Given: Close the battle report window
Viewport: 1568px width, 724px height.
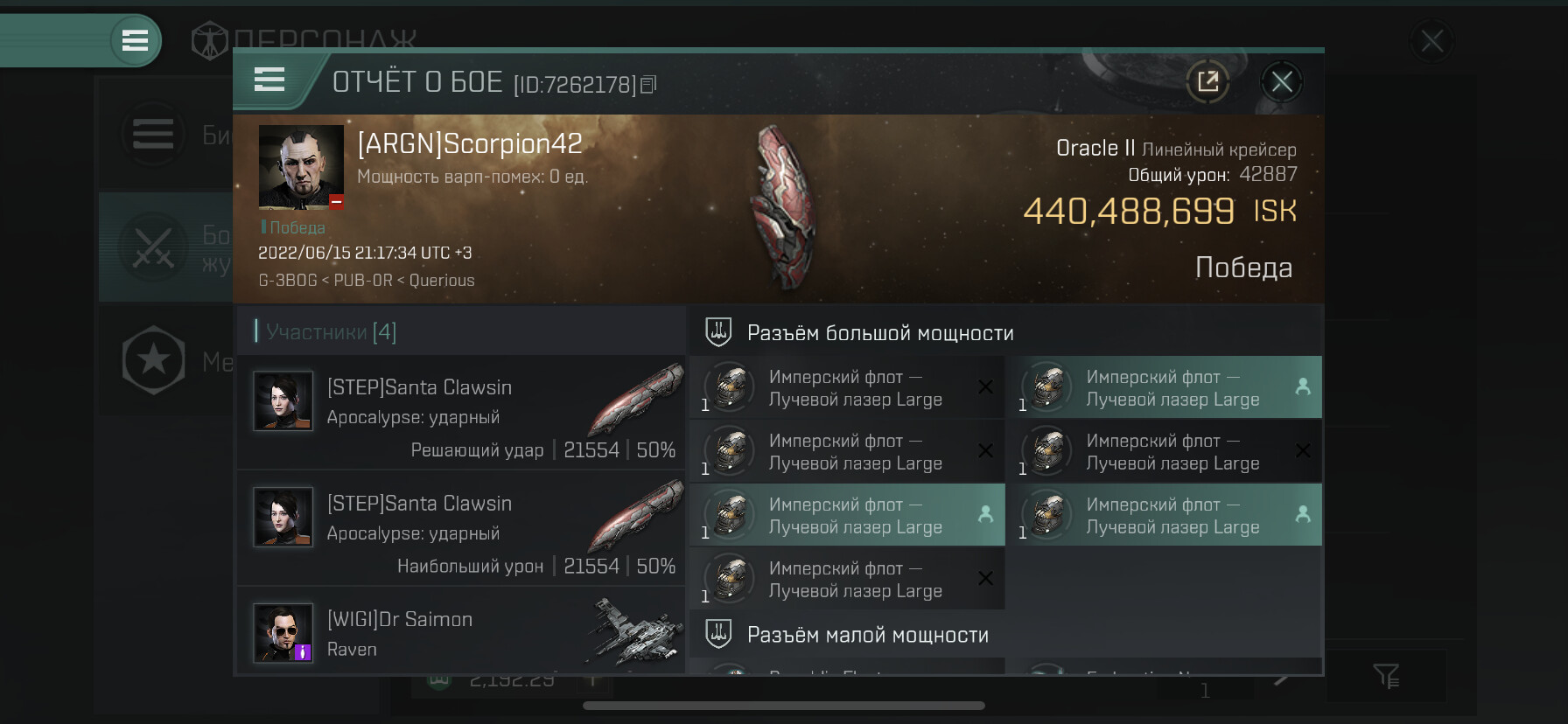Looking at the screenshot, I should 1282,82.
